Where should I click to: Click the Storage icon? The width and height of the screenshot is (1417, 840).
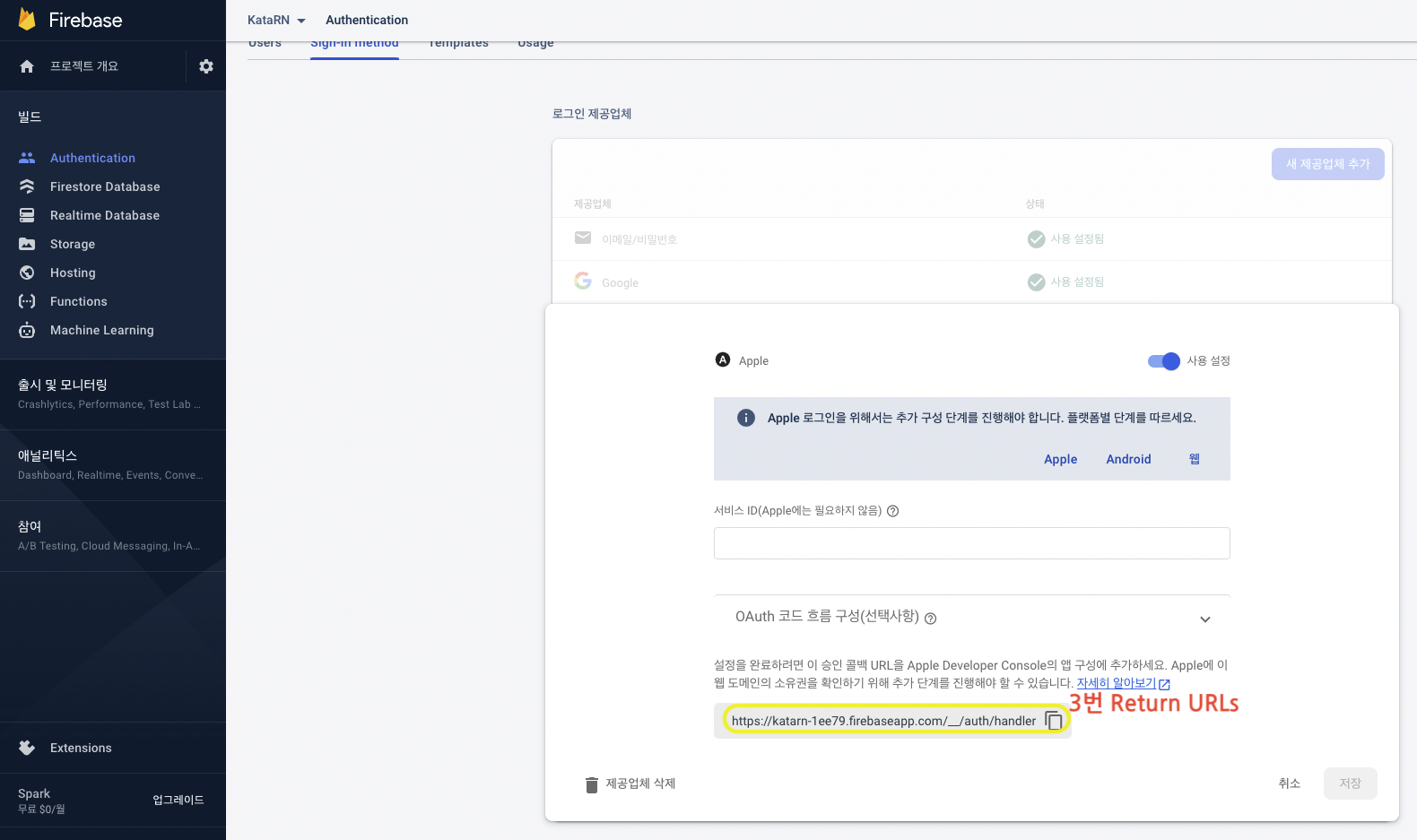coord(27,244)
